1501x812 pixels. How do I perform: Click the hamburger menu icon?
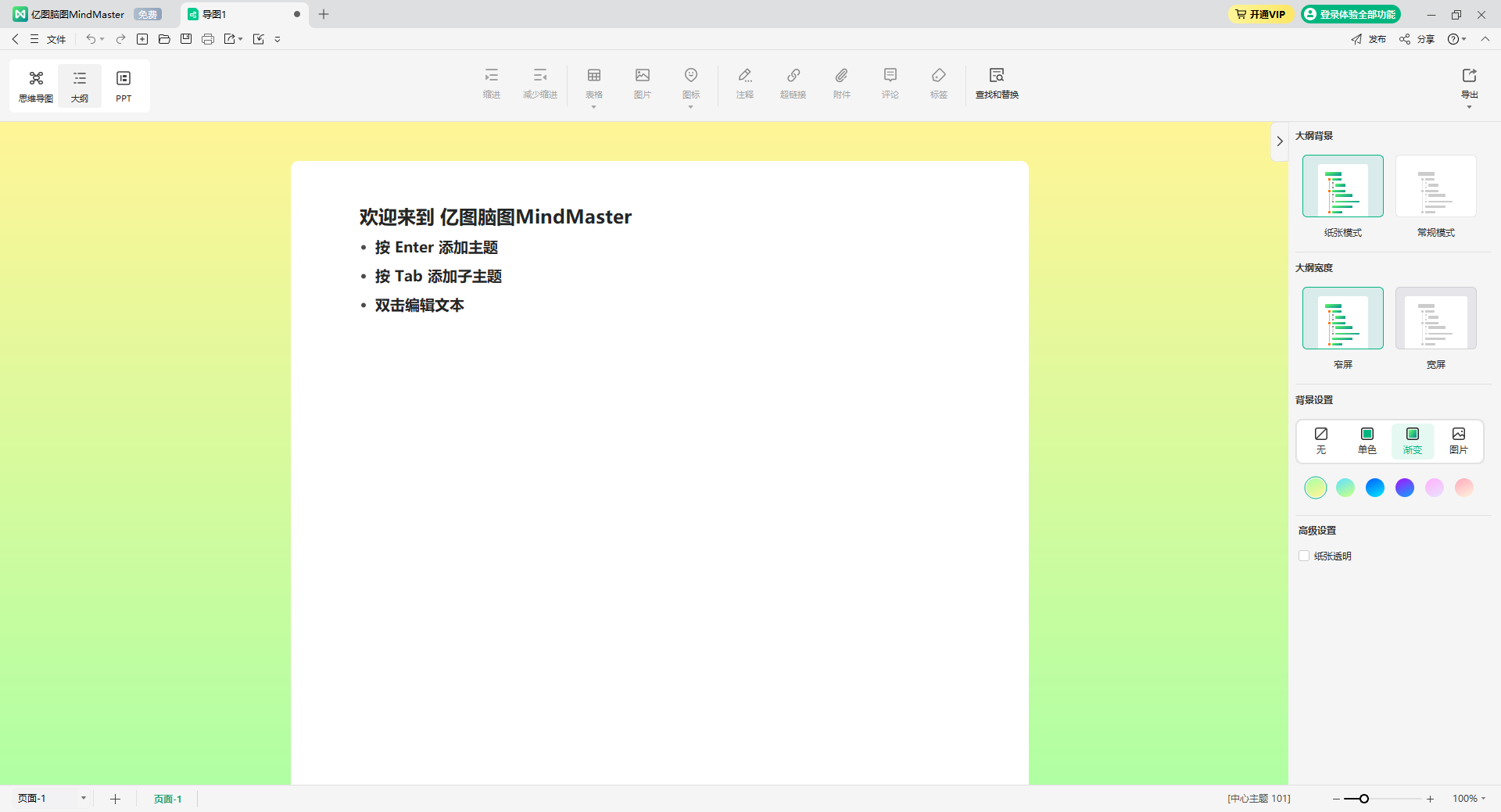pos(34,39)
